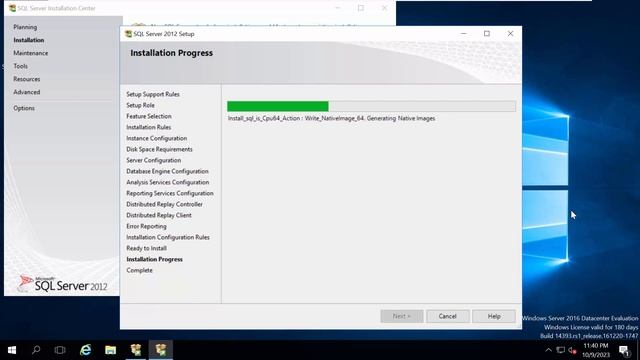Click the Analysis Services Configuration step

[167, 182]
